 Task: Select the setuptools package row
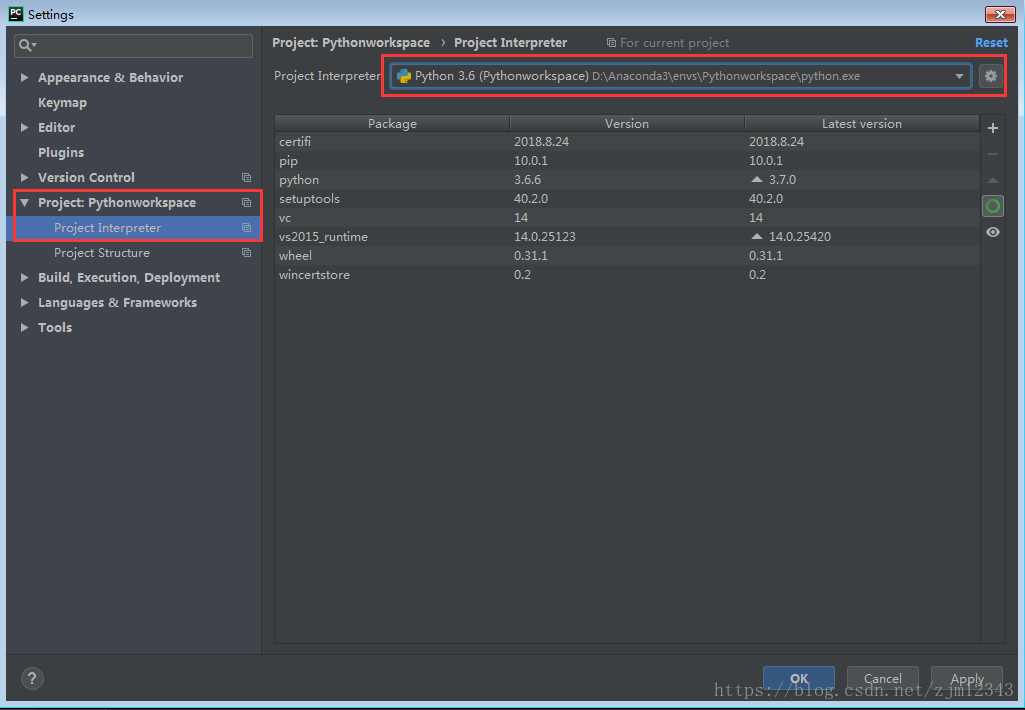pos(627,198)
